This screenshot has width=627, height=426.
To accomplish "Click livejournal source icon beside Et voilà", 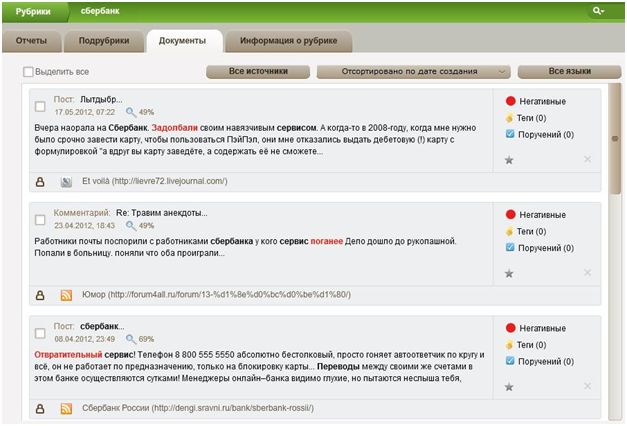I will (66, 182).
